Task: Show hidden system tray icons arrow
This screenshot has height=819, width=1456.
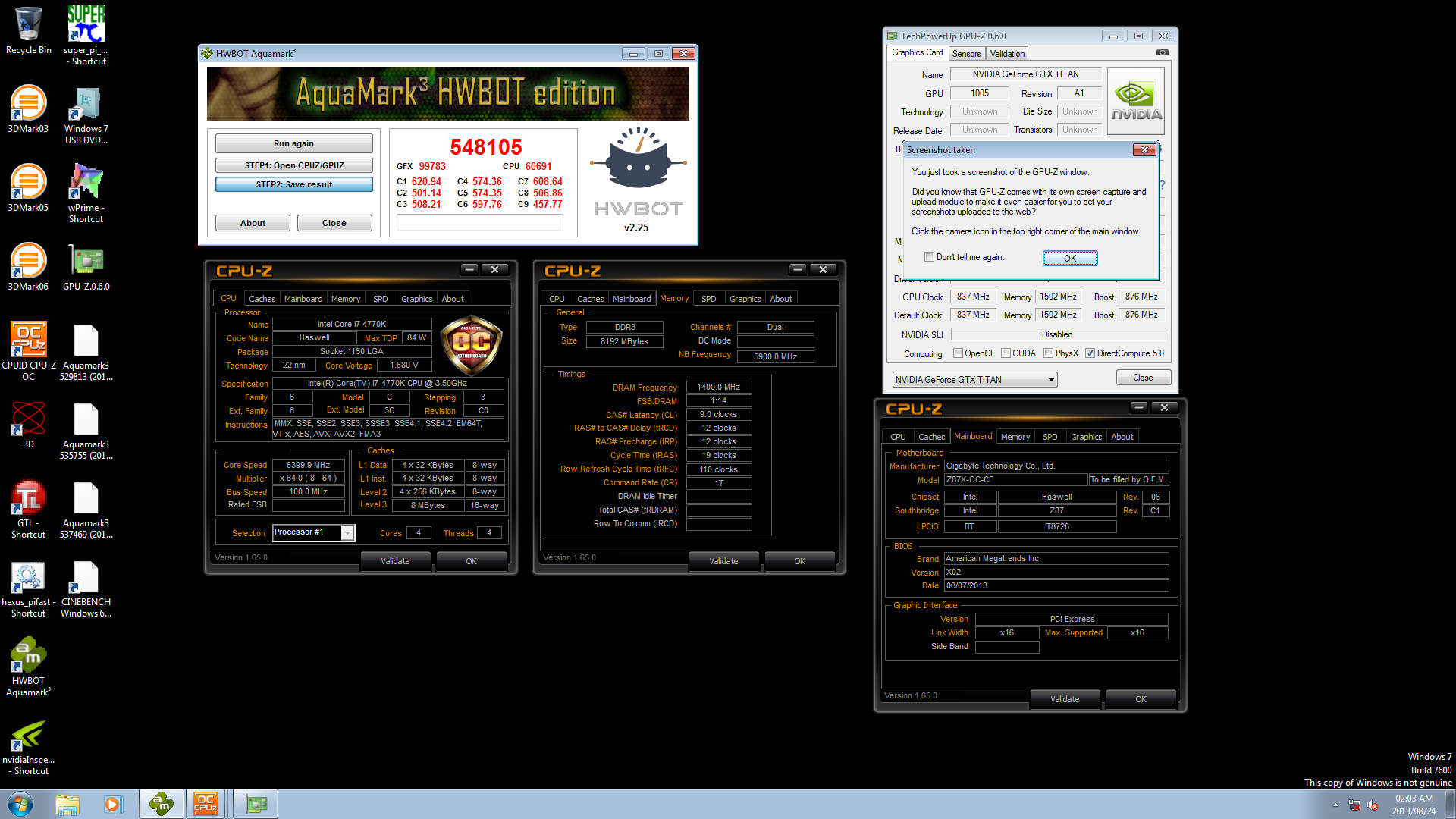Action: point(1335,805)
